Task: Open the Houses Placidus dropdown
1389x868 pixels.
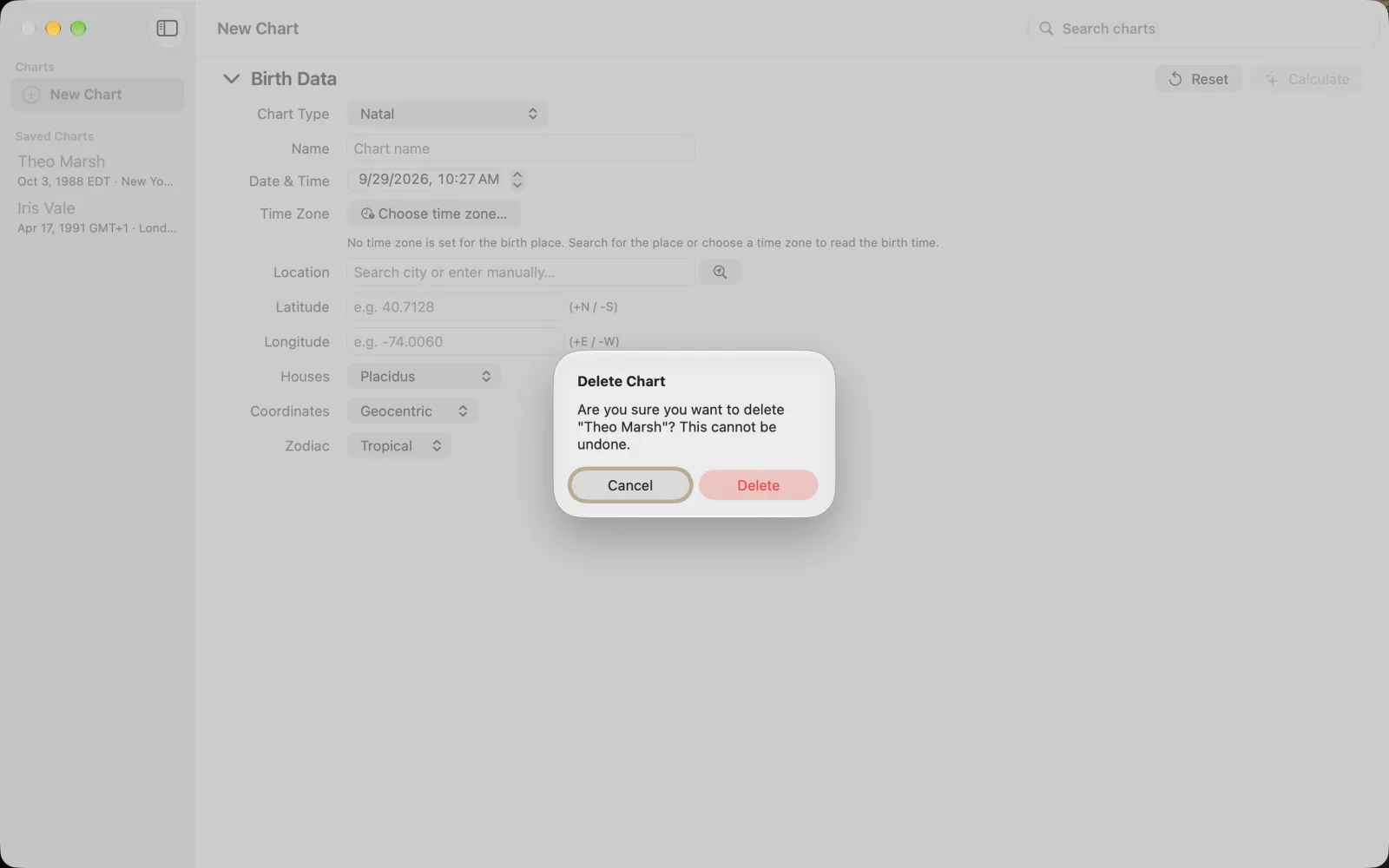Action: point(424,376)
